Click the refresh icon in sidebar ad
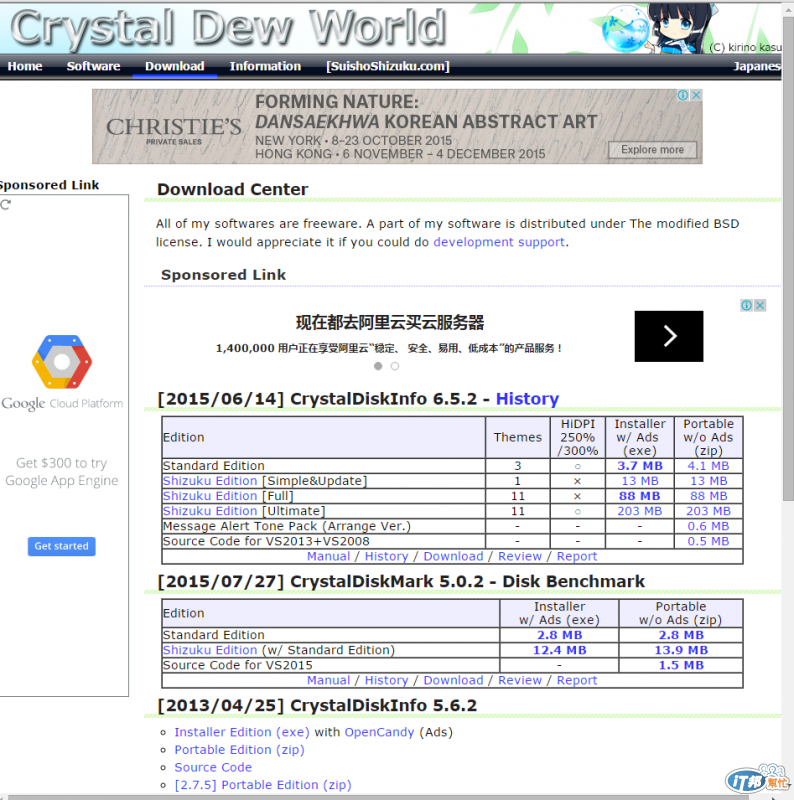794x800 pixels. click(6, 205)
